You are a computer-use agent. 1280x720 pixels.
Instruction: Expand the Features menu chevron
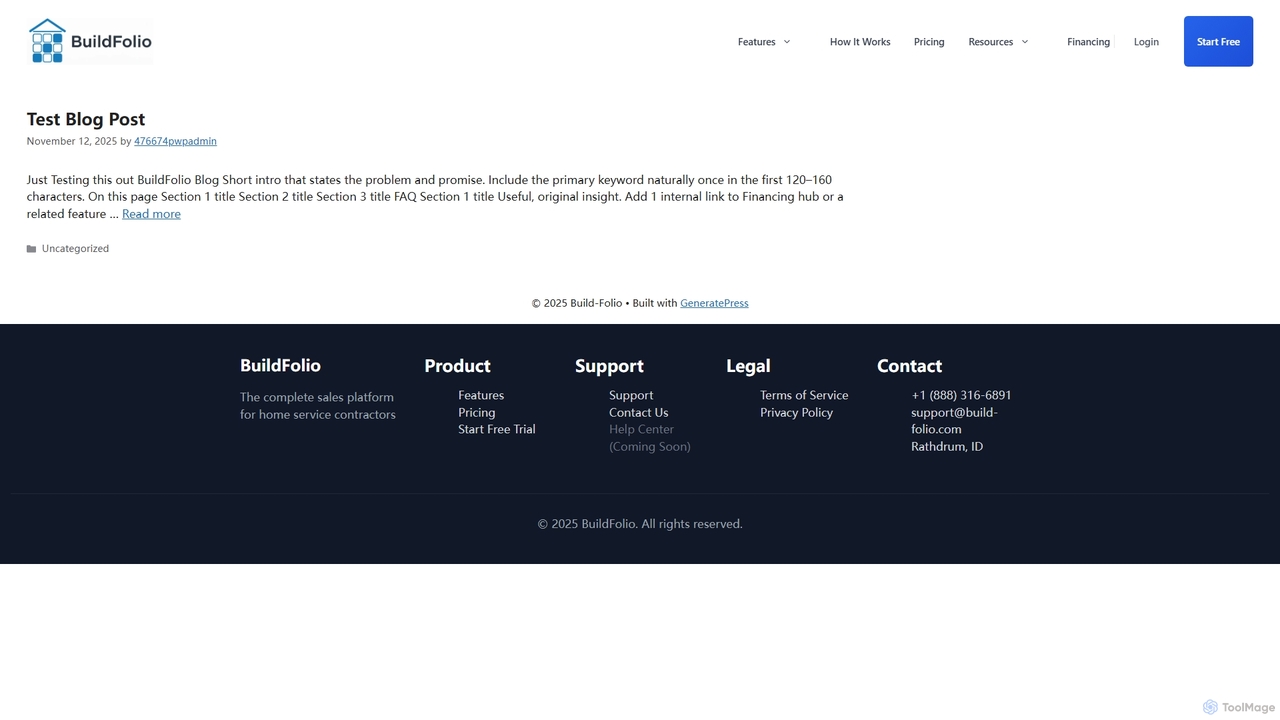(786, 42)
